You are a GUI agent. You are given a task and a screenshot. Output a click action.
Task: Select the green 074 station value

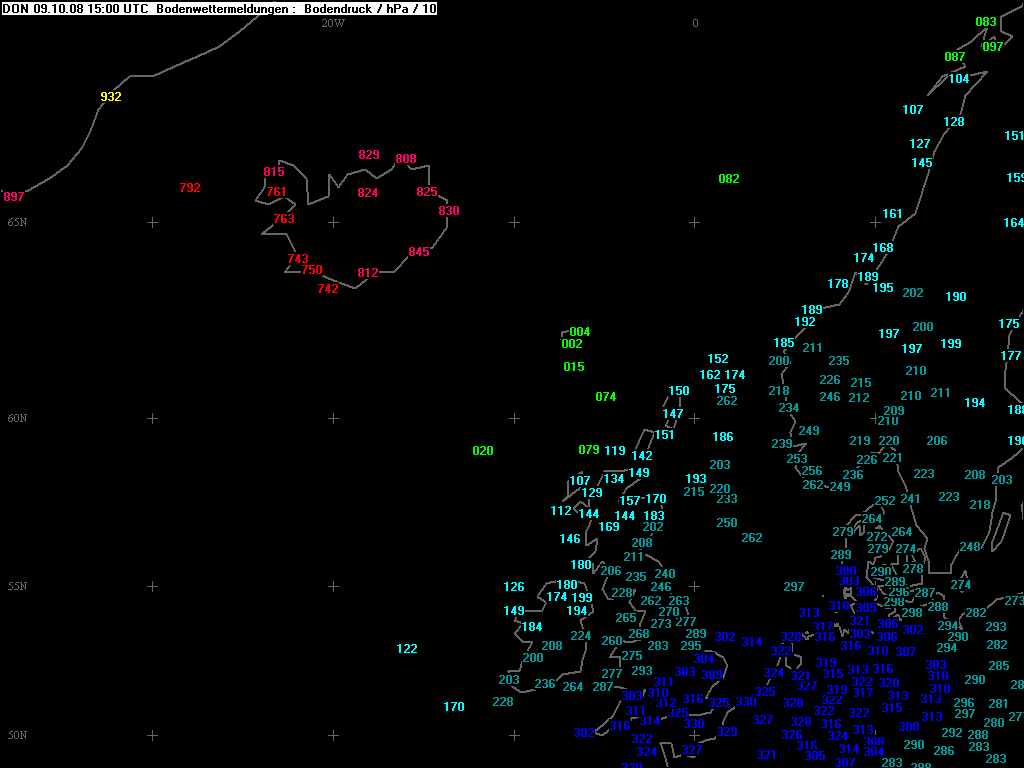[606, 397]
